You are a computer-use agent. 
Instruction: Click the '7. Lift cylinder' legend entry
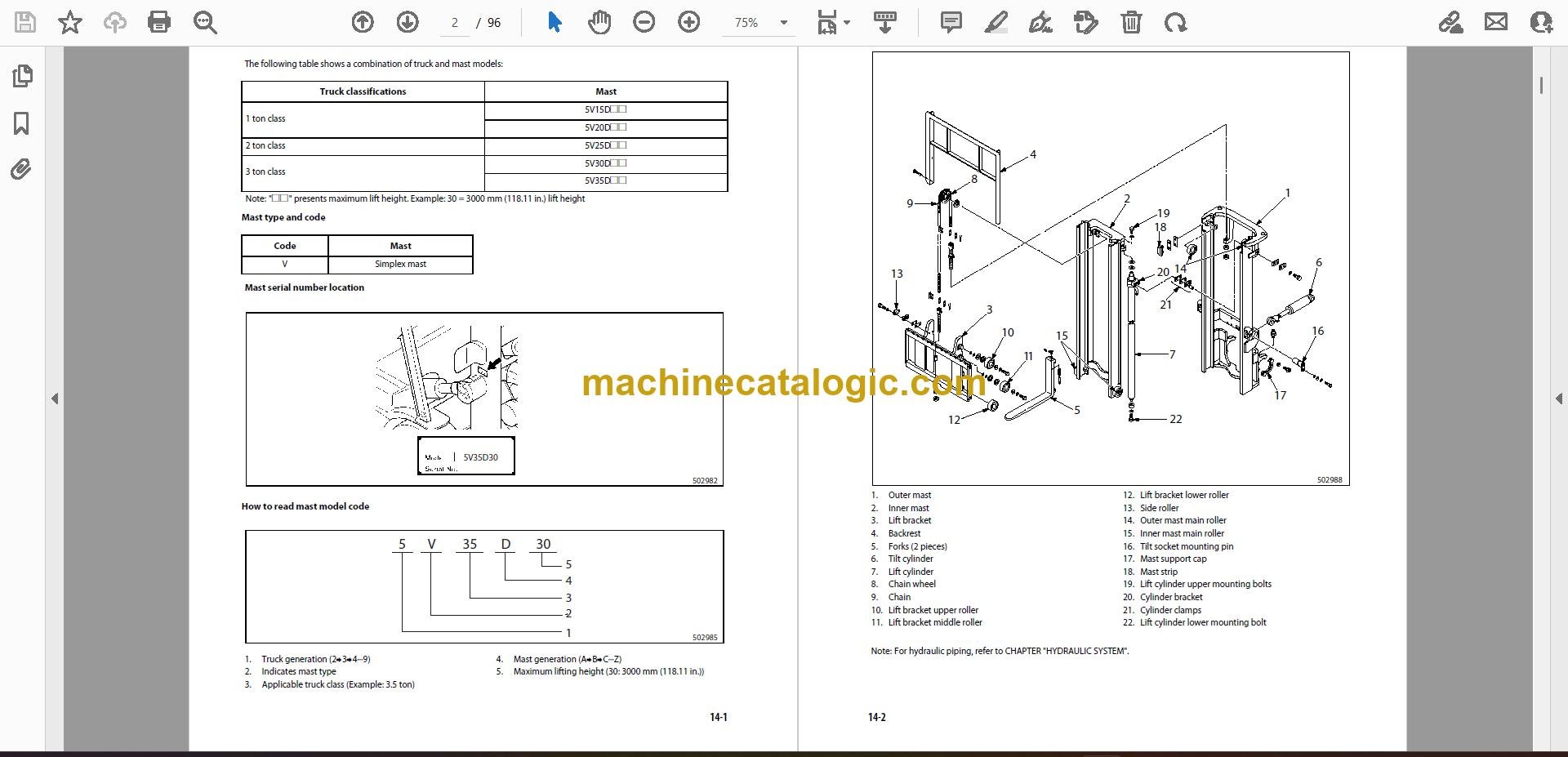click(902, 572)
